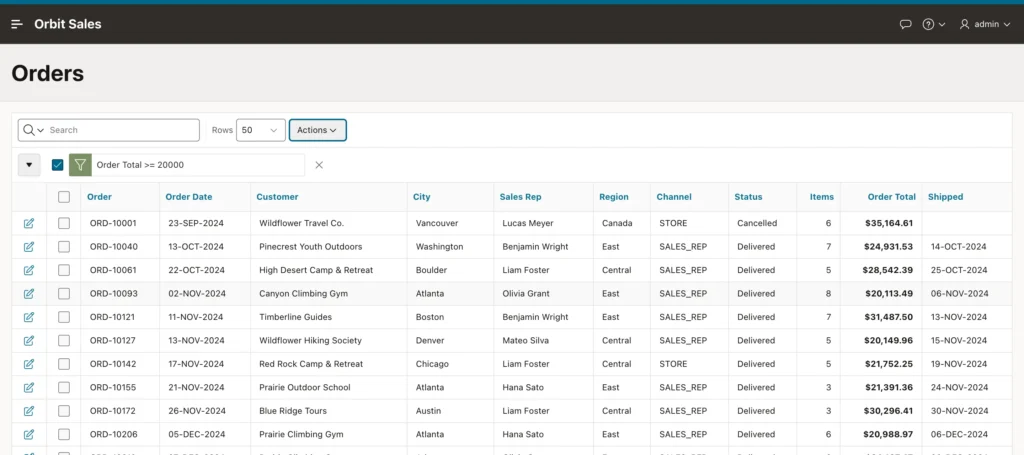Select the ORD-10061 row checkbox
Screen dimensions: 1024x455
point(63,270)
